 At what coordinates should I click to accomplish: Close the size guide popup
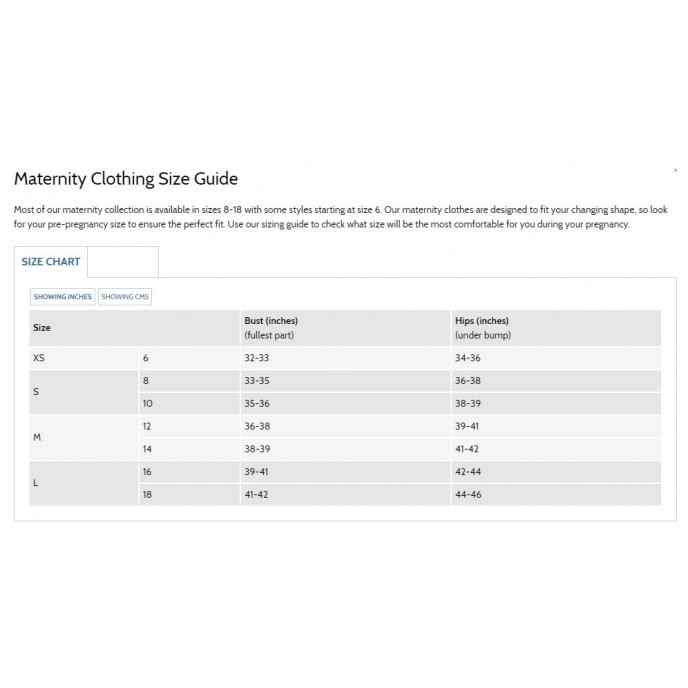click(675, 170)
